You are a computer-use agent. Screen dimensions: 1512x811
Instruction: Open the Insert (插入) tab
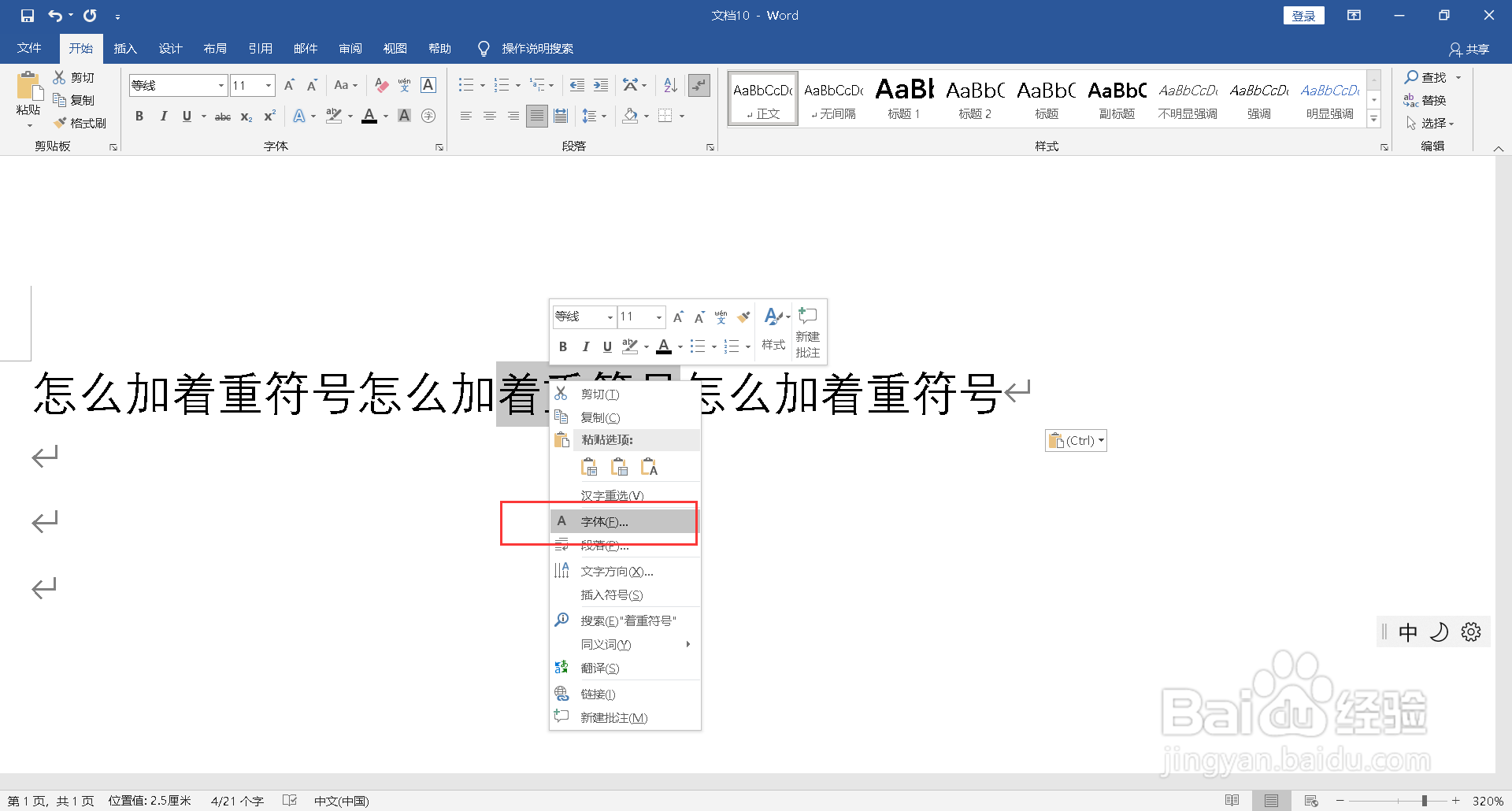click(x=125, y=49)
